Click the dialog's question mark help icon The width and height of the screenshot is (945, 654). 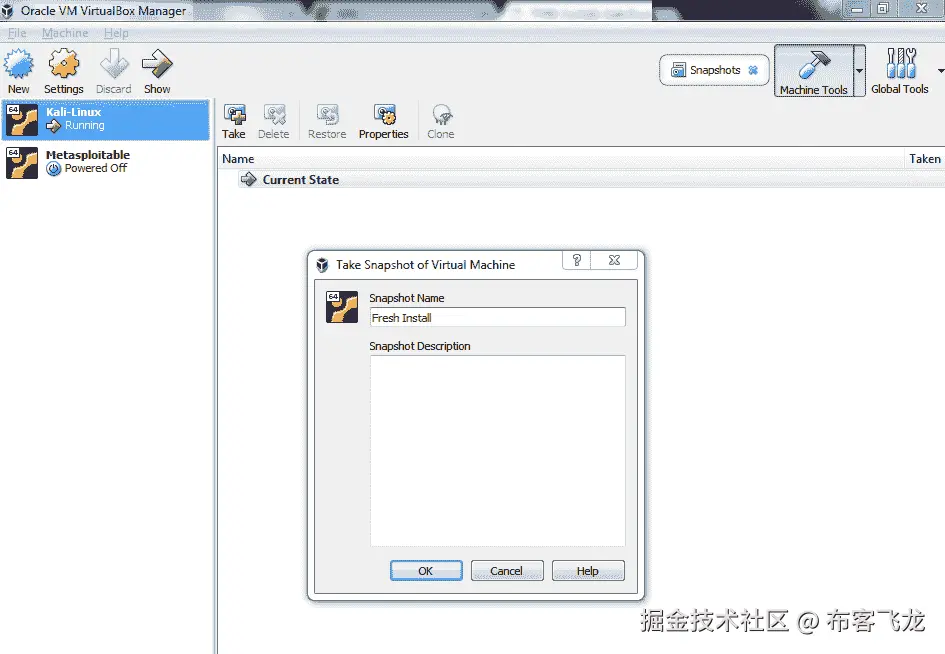pos(577,260)
